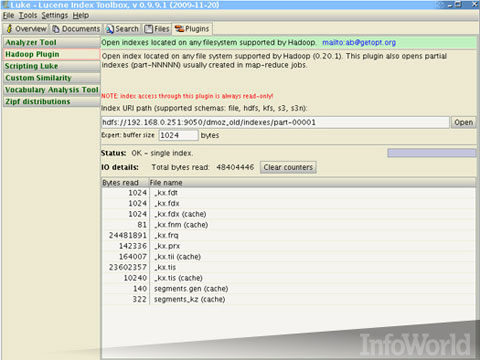Open the Search tab

pos(122,29)
